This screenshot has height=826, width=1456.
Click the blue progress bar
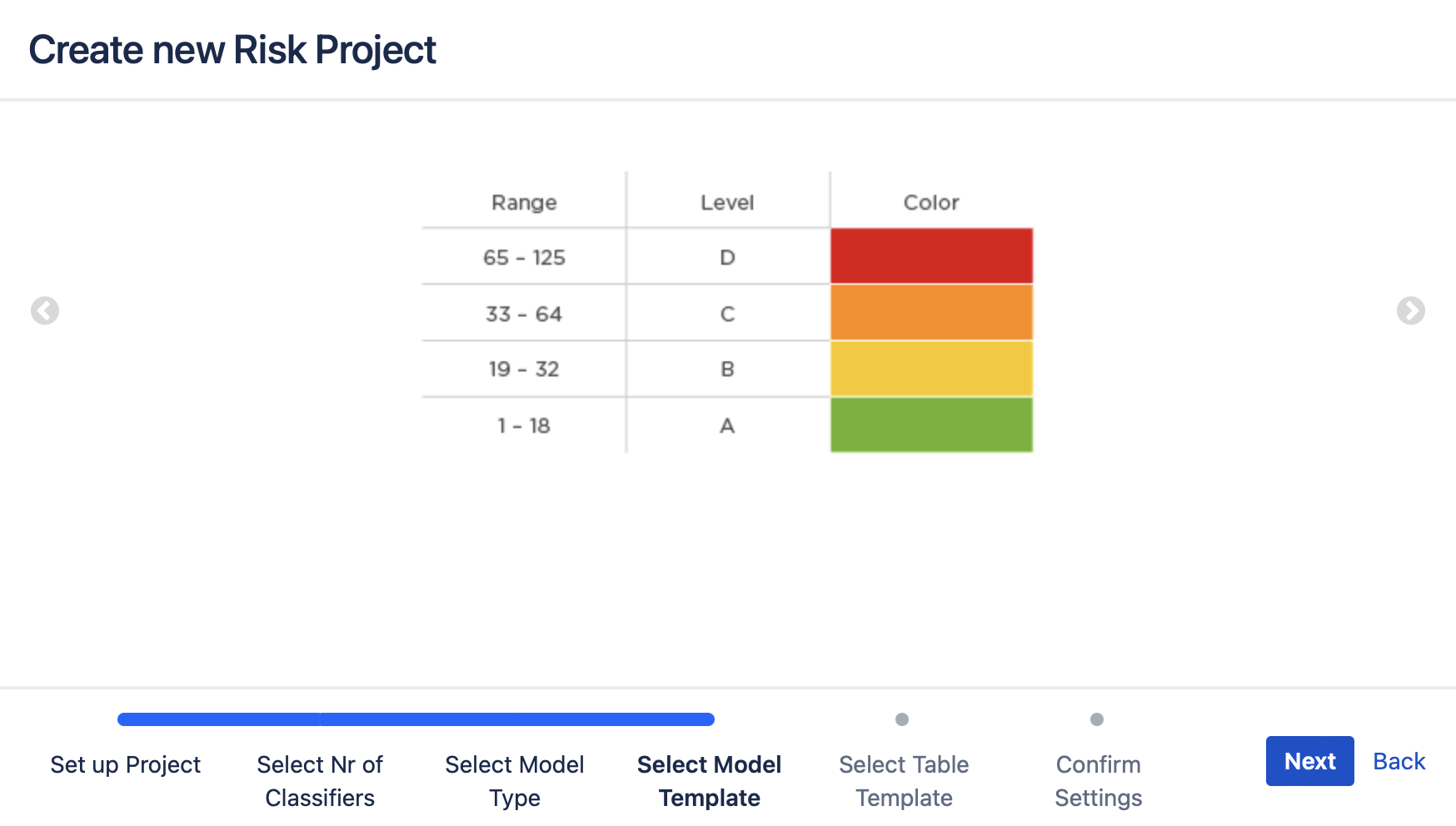[416, 718]
